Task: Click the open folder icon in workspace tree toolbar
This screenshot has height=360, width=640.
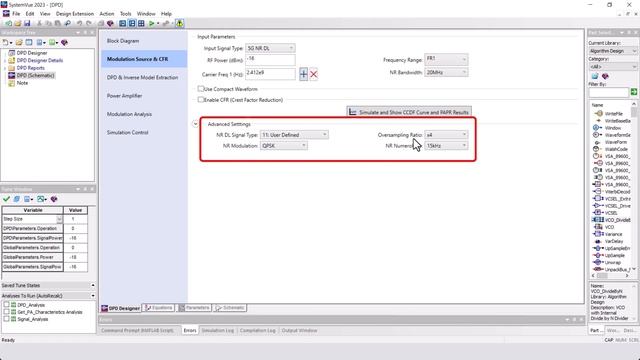Action: (x=19, y=42)
